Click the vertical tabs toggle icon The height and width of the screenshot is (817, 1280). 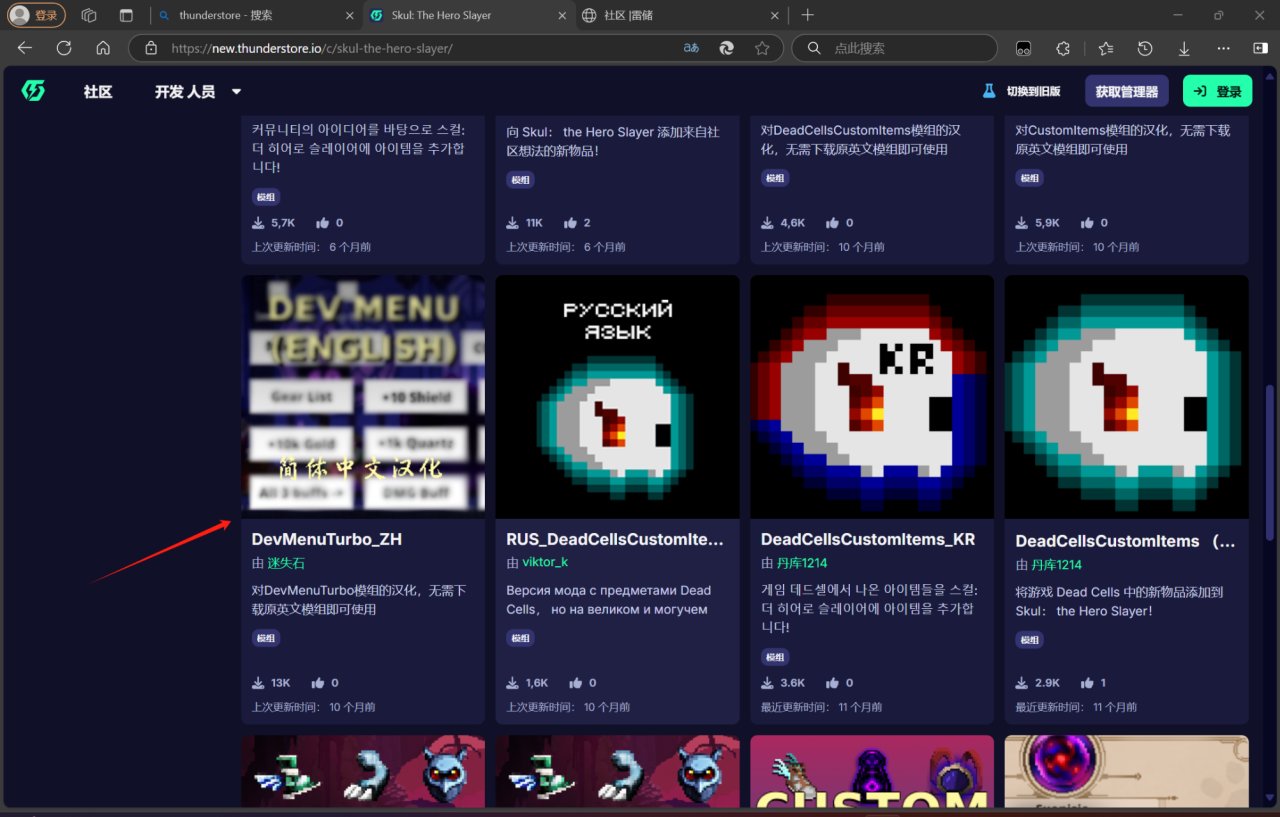point(126,15)
